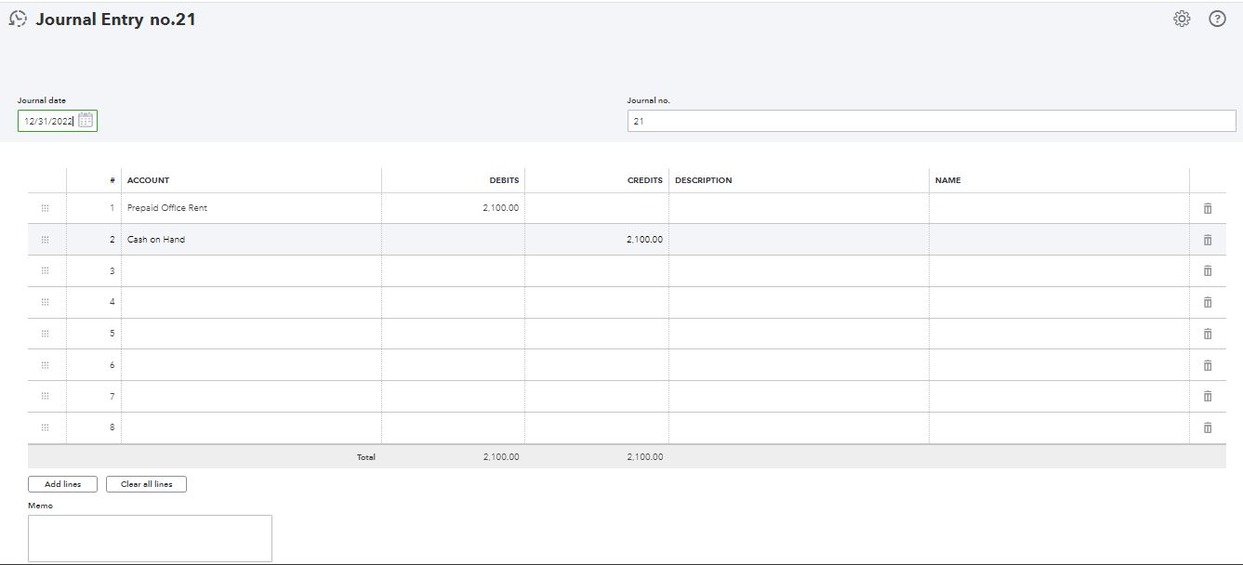
Task: Click the NAME column header
Action: (948, 181)
